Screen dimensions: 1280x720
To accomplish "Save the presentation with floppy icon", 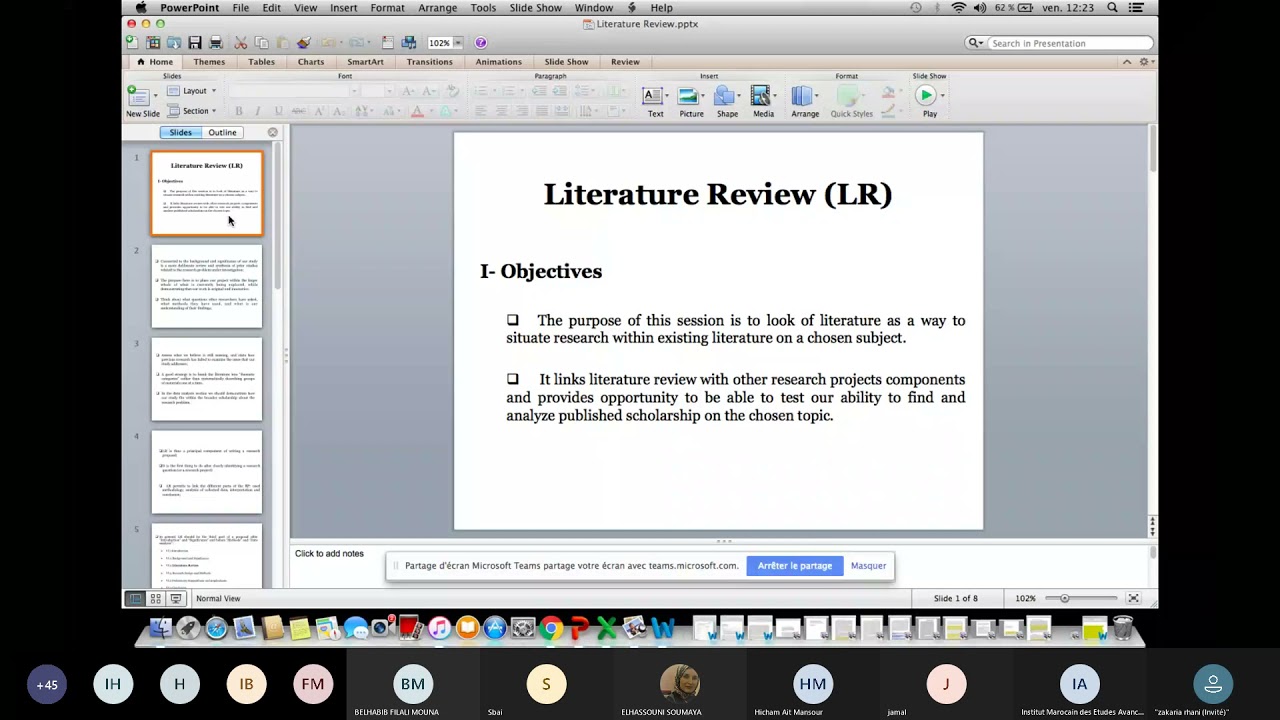I will [x=195, y=43].
